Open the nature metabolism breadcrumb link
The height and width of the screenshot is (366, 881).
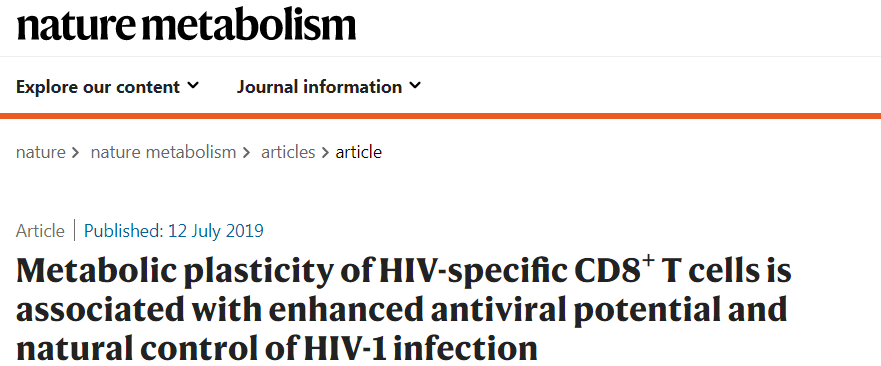click(163, 152)
